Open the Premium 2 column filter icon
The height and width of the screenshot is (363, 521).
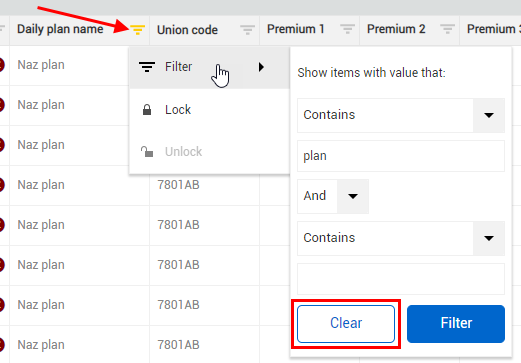point(447,29)
